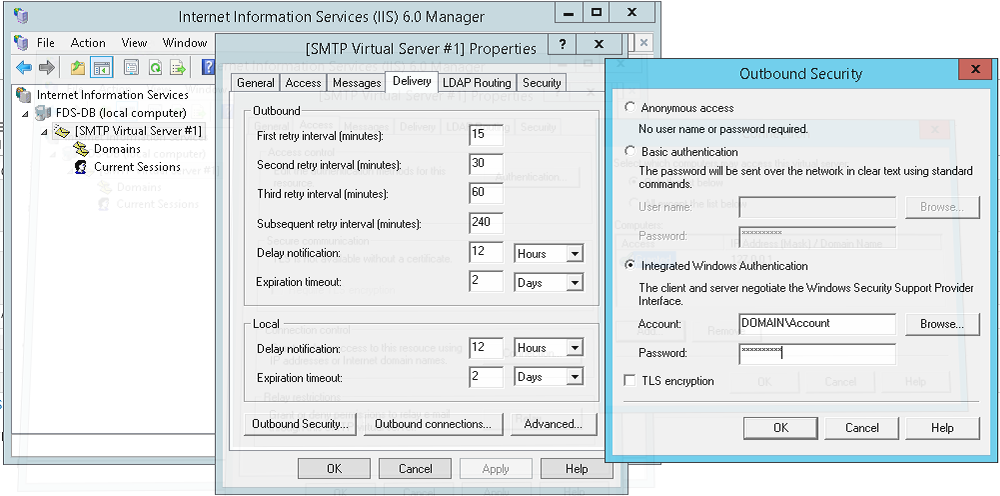Click the First retry interval field
Viewport: 1000px width, 496px height.
(x=486, y=136)
